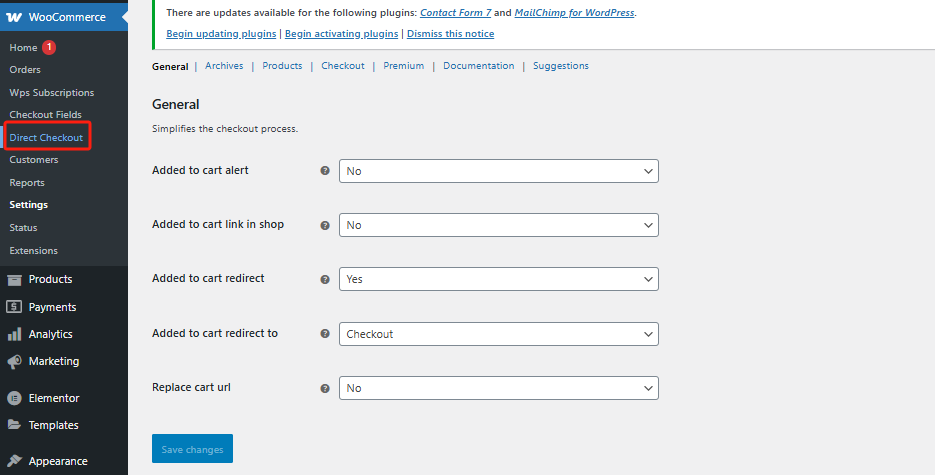Switch to the Archives tab

[x=224, y=66]
